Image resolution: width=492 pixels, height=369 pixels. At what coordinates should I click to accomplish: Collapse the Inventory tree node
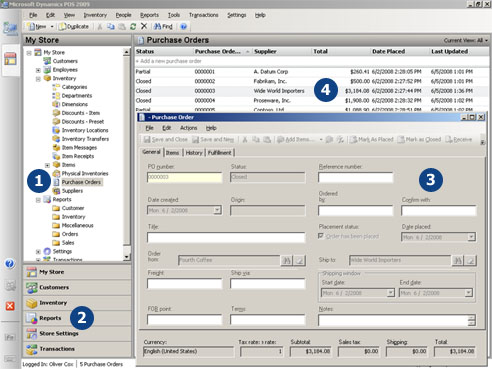tap(38, 79)
